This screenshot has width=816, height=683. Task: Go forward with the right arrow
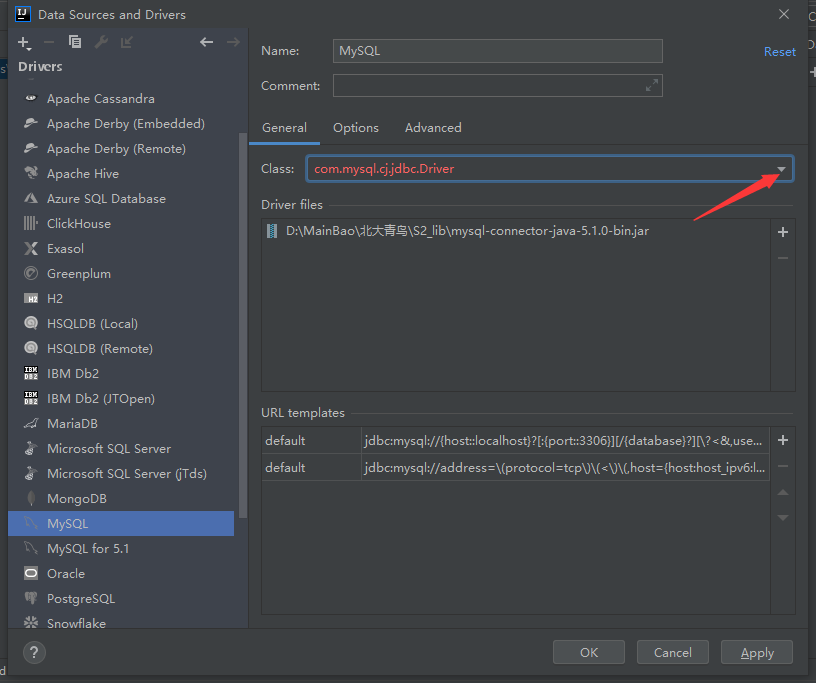pyautogui.click(x=233, y=42)
